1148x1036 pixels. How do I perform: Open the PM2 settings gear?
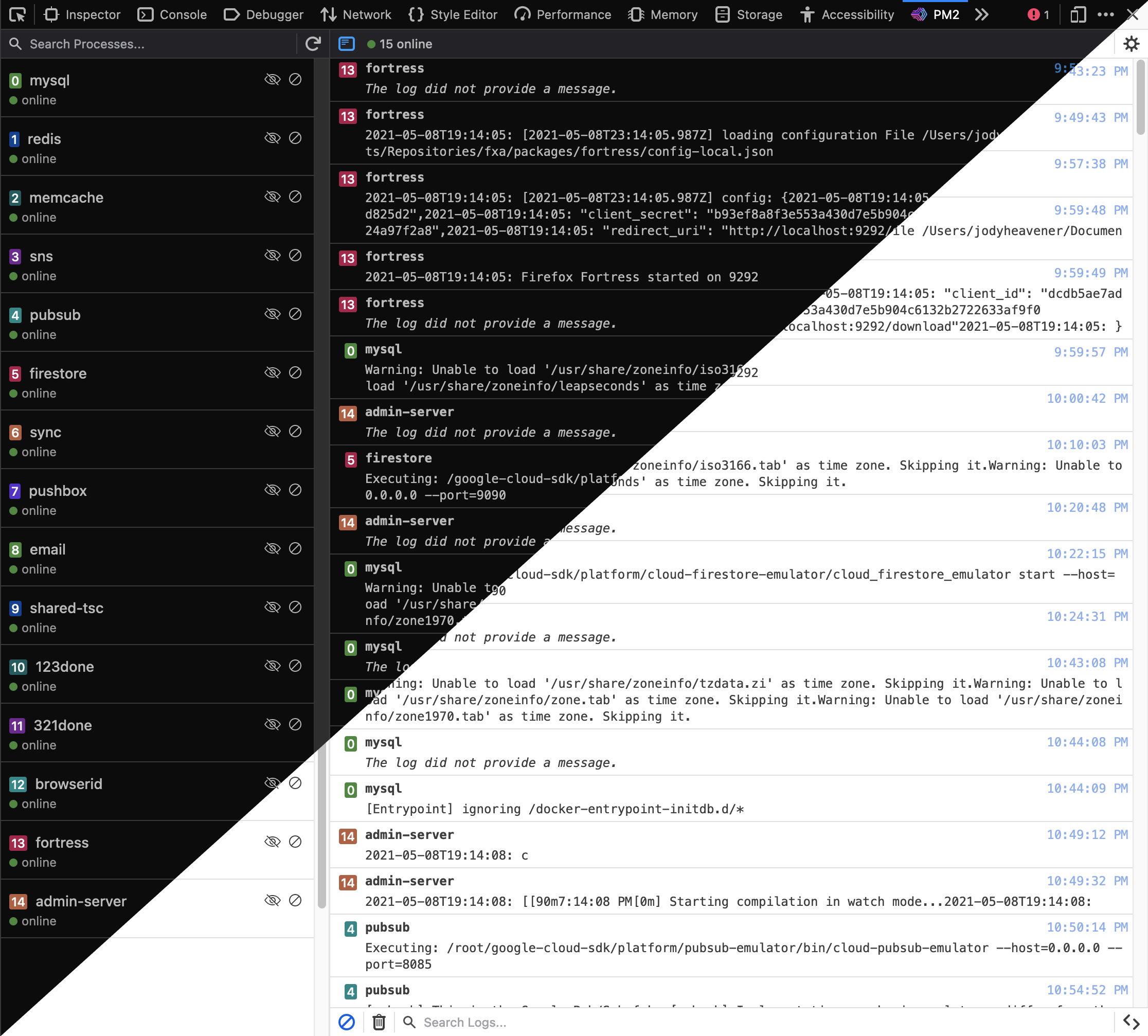1131,44
